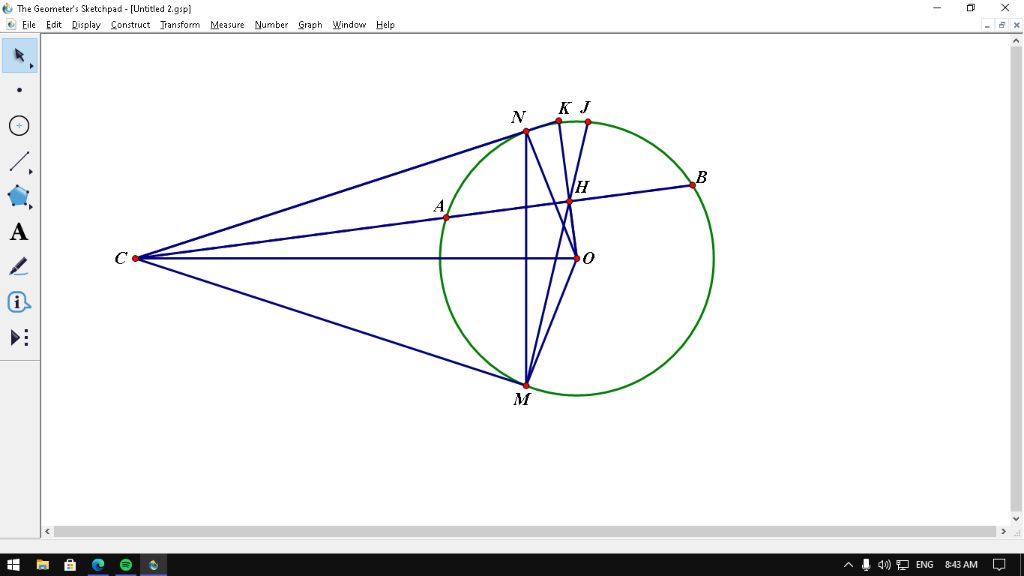The height and width of the screenshot is (576, 1024).
Task: Expand the Straightedge tool variants flyout
Action: coord(31,172)
